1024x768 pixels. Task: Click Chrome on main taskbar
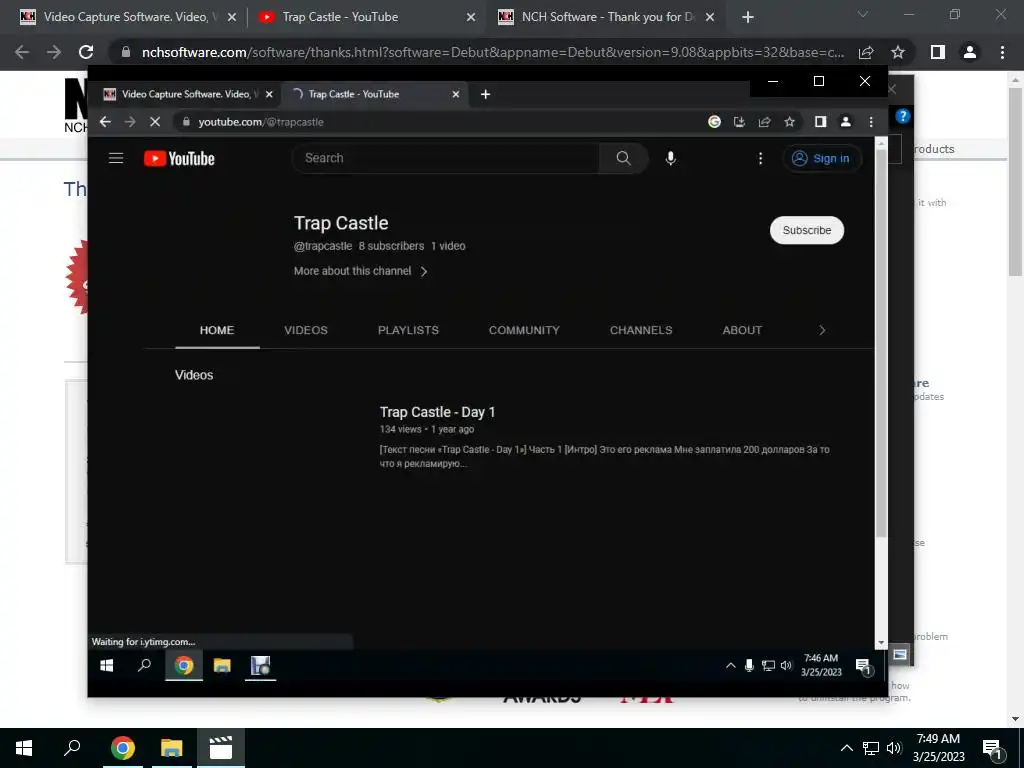tap(122, 748)
